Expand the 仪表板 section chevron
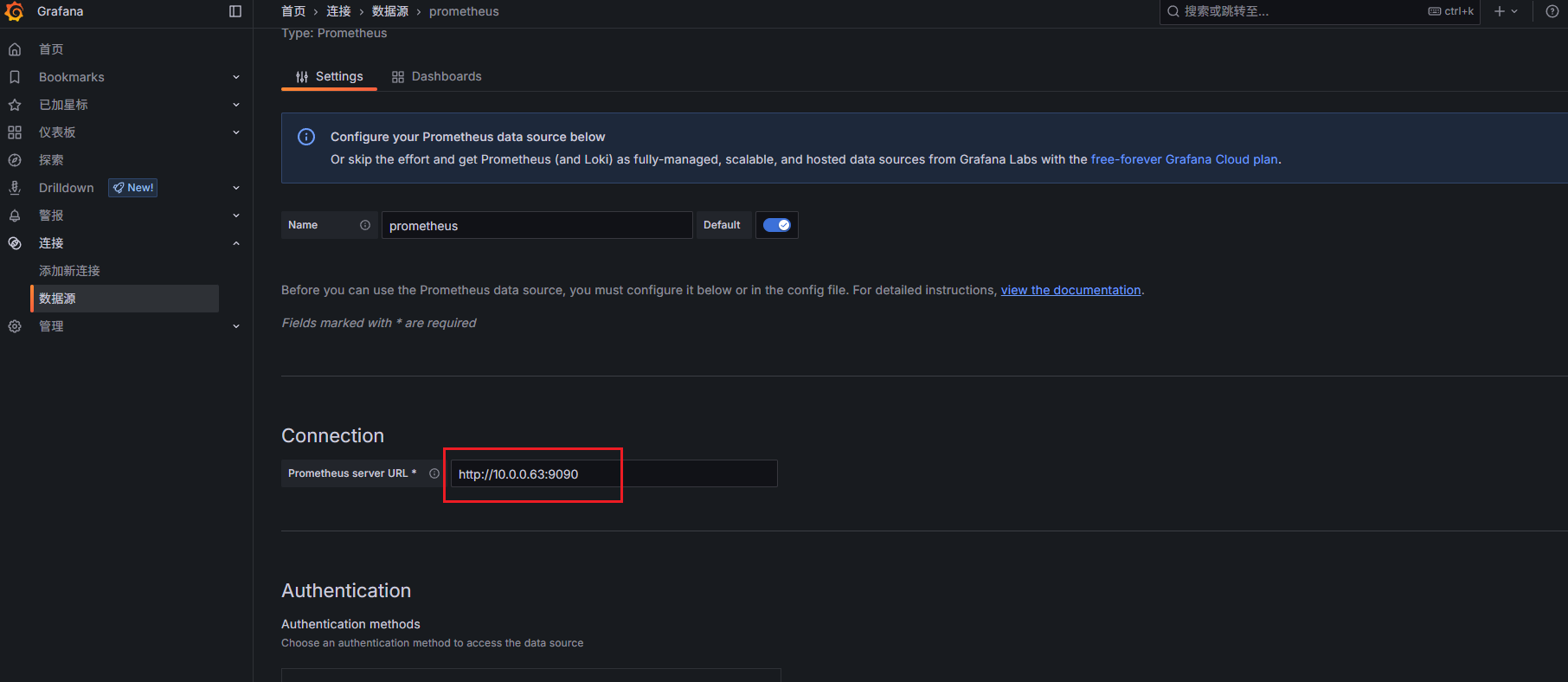 point(236,132)
